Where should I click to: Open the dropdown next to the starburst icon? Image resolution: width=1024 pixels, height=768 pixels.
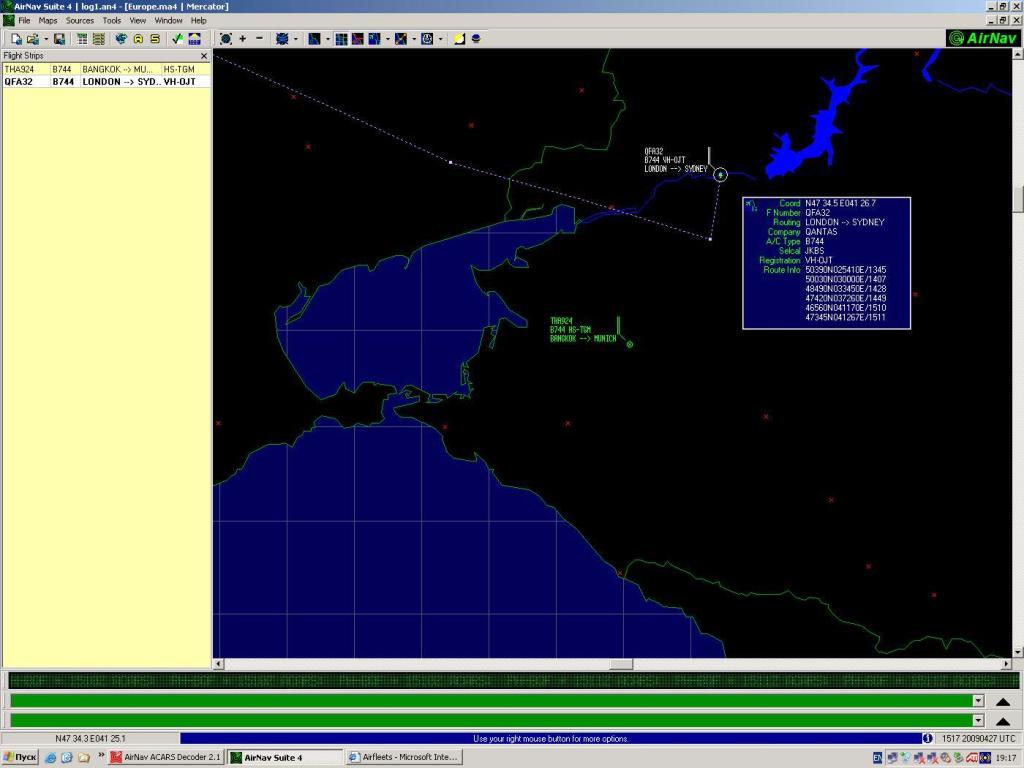point(295,39)
